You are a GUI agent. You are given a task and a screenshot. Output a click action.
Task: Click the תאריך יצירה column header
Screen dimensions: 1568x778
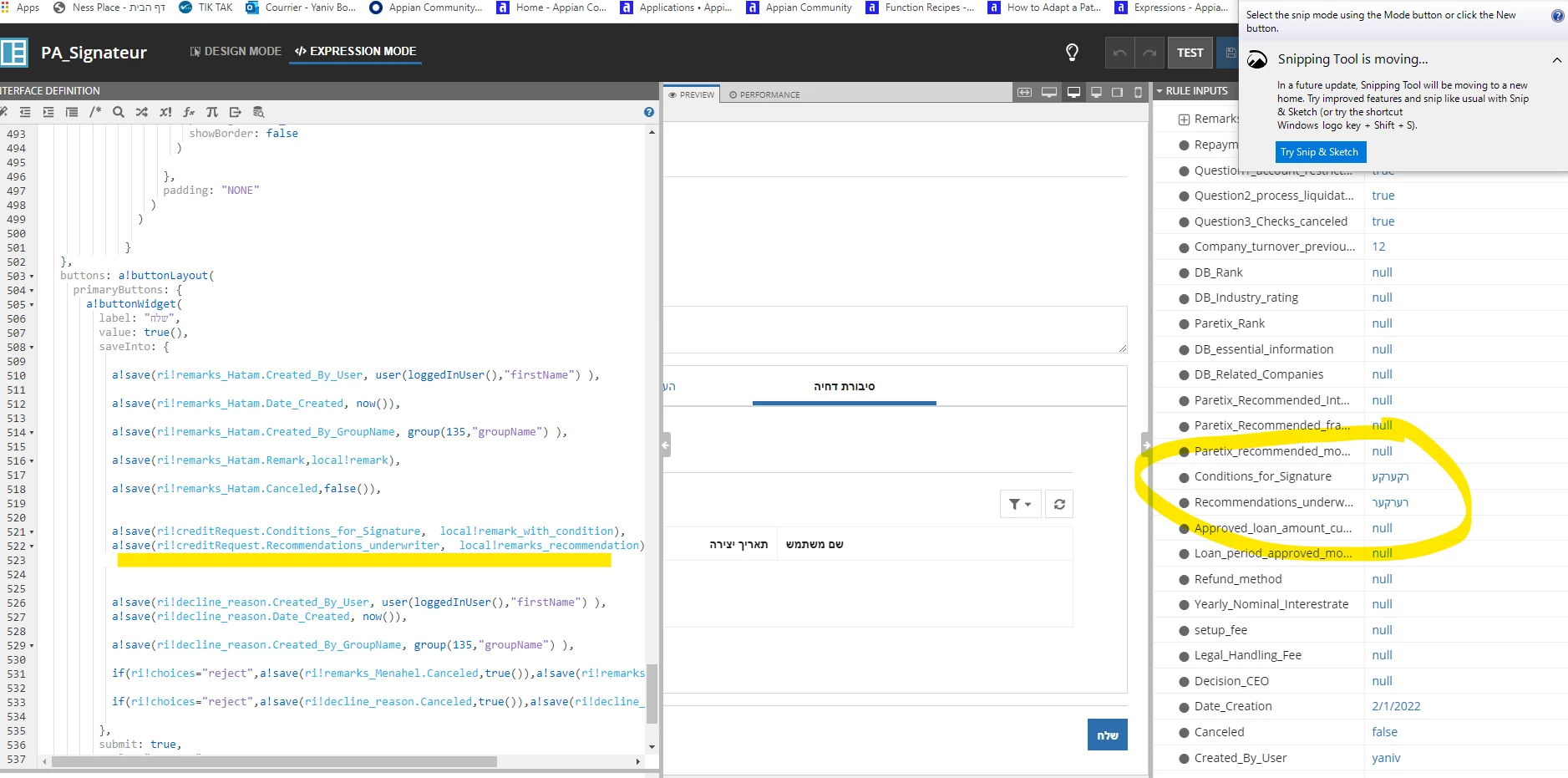click(x=738, y=544)
